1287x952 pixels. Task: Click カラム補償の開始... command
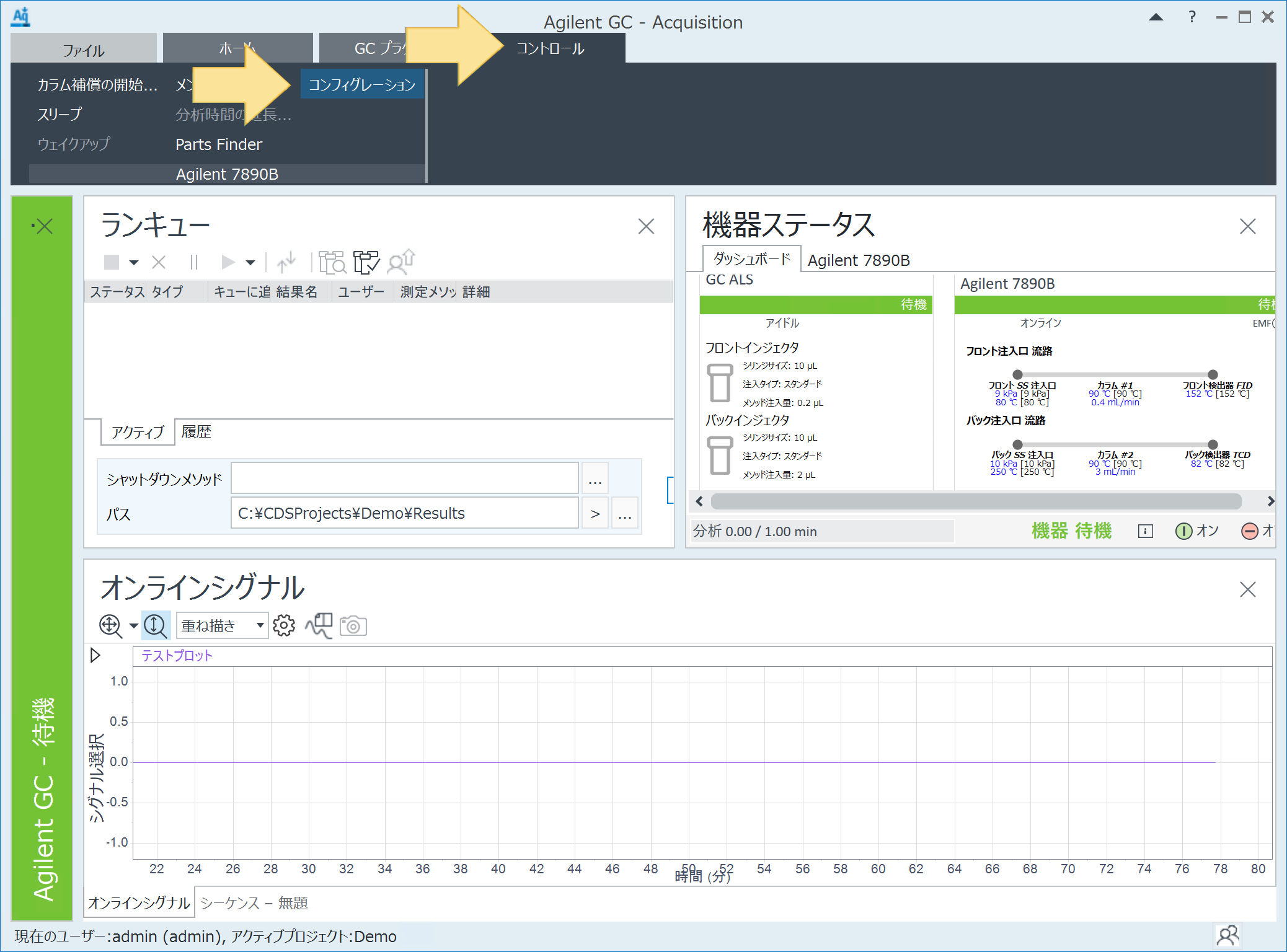pos(97,85)
